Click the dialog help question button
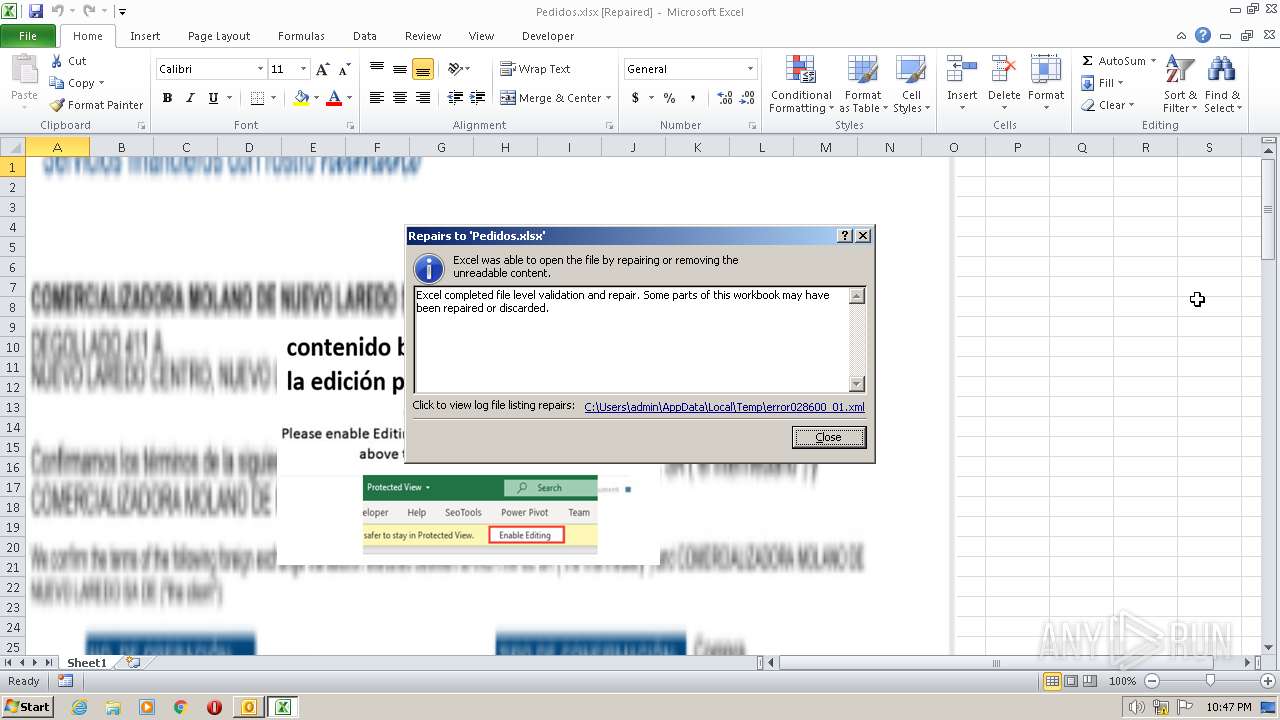Viewport: 1280px width, 720px height. coord(845,236)
